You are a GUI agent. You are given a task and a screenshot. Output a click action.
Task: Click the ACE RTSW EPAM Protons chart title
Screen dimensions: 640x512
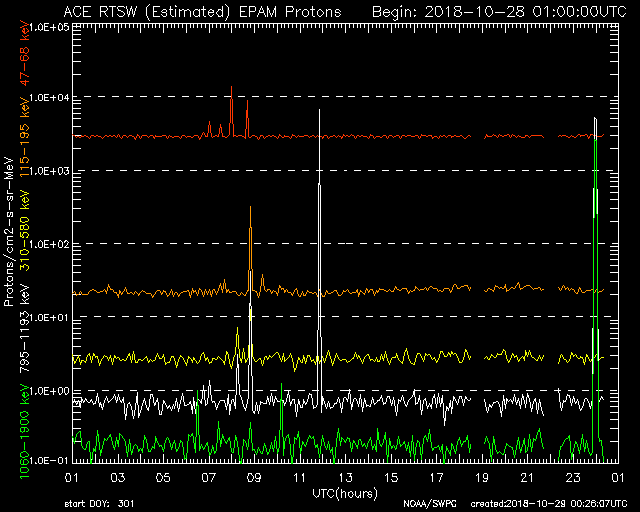201,11
